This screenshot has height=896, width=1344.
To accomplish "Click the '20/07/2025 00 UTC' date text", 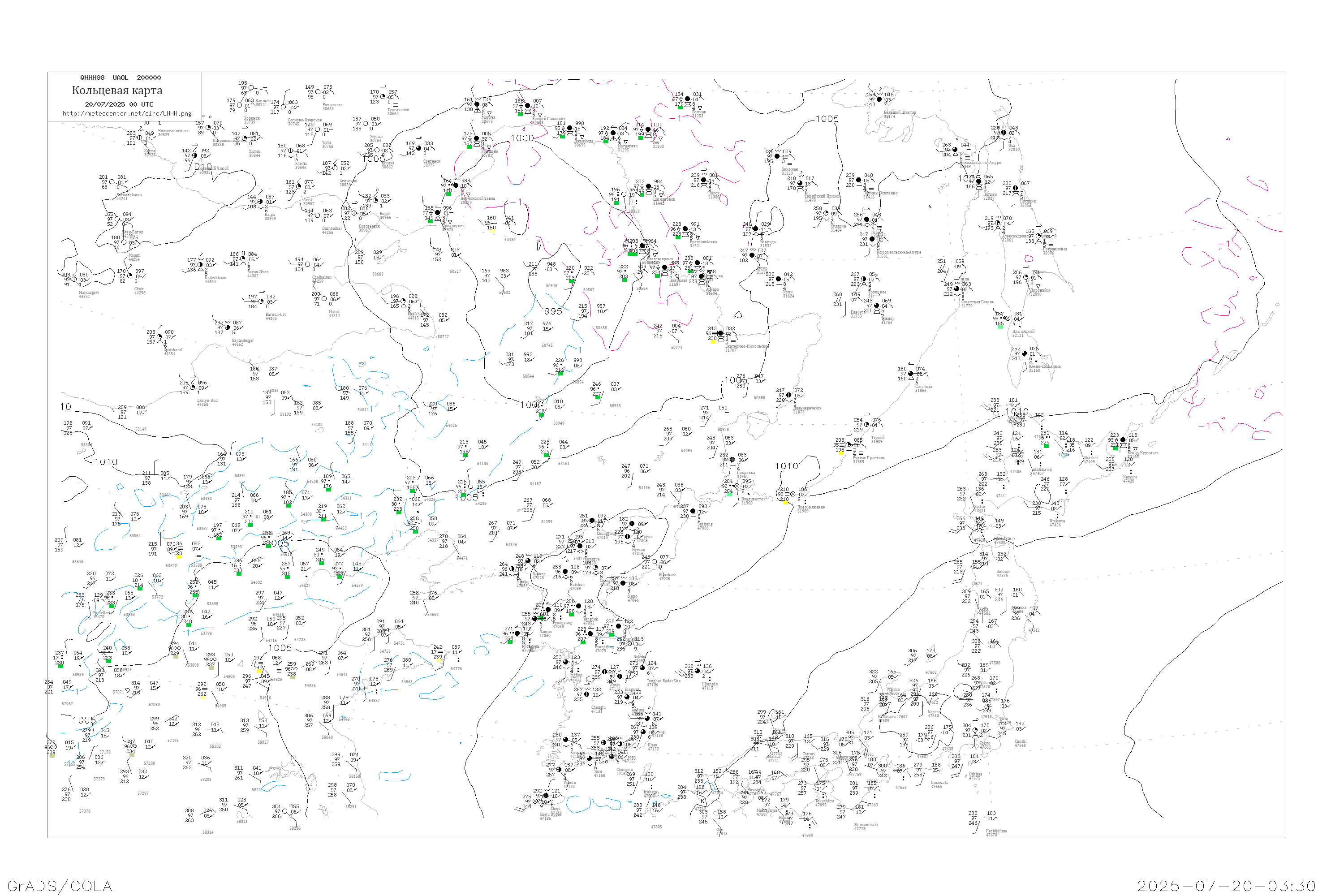I will click(119, 104).
